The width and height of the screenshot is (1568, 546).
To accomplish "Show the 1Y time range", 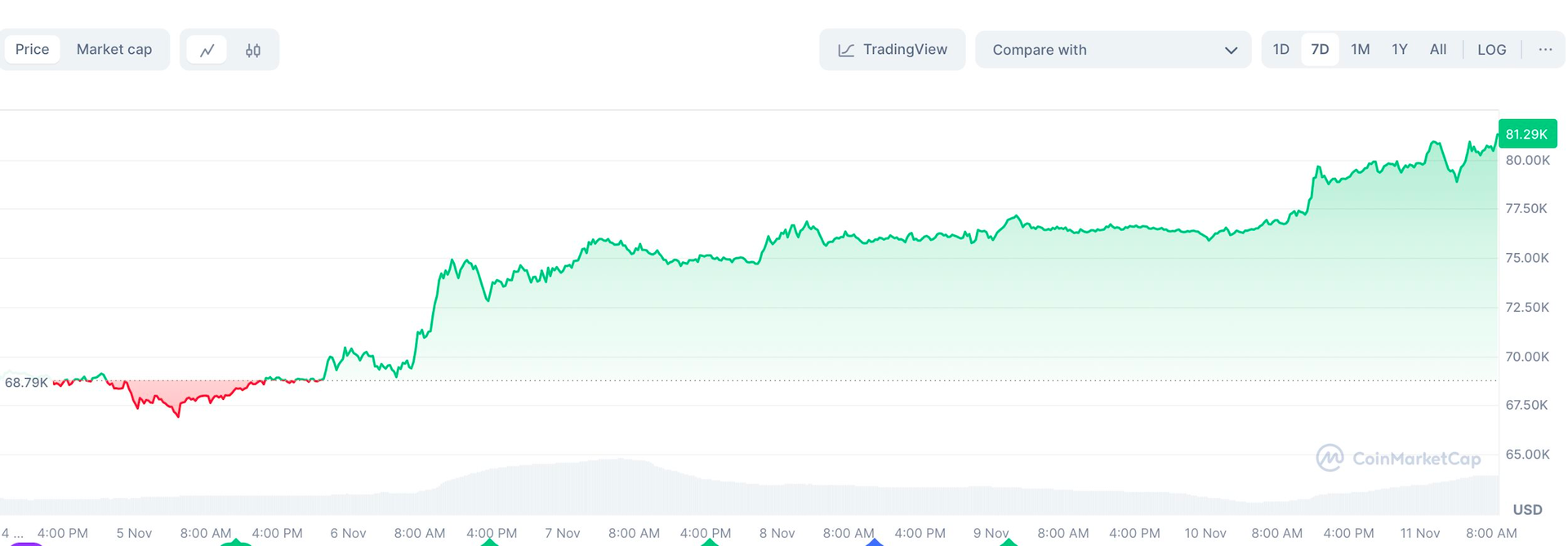I will (x=1400, y=50).
